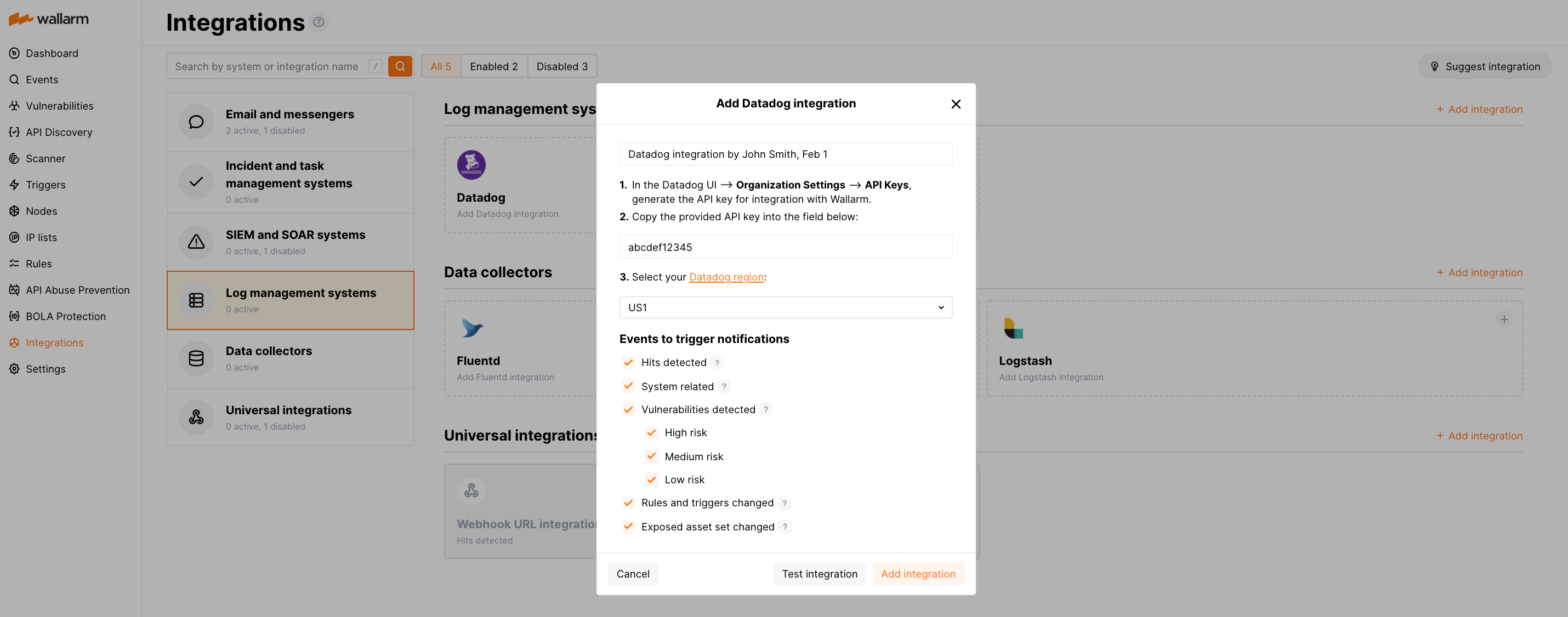
Task: Click the search magnifier button
Action: coord(400,66)
